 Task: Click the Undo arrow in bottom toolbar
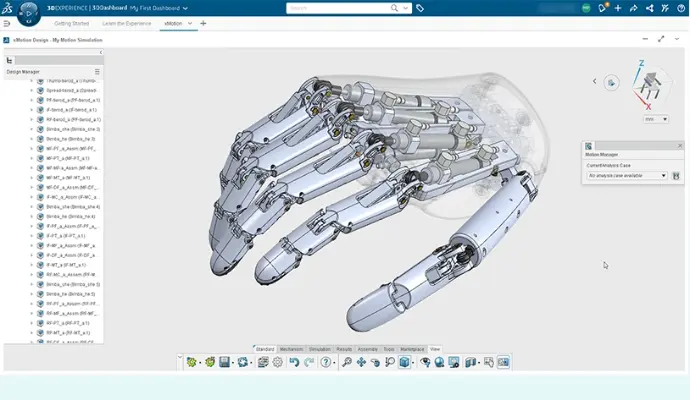(x=294, y=362)
